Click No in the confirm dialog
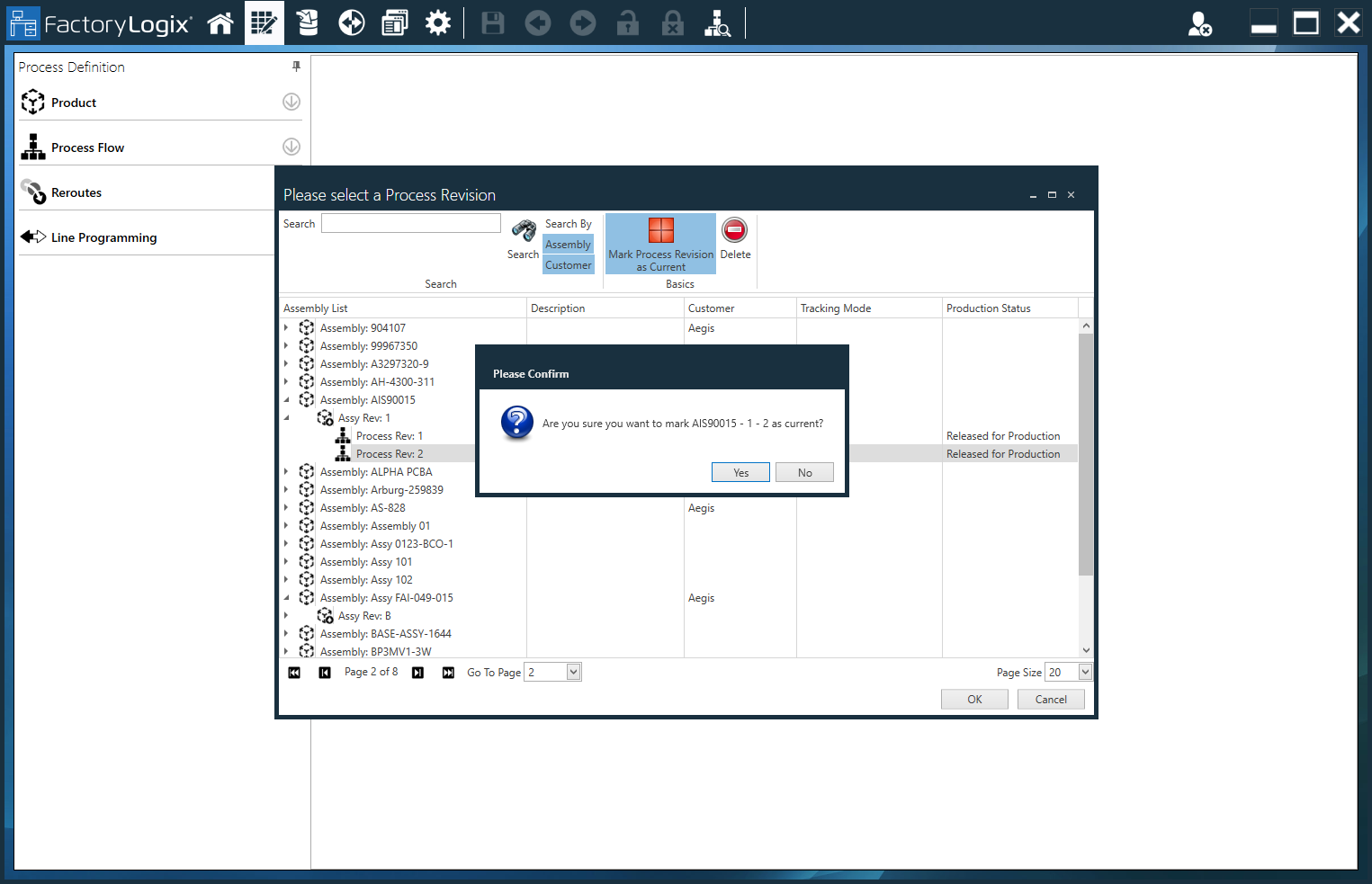This screenshot has height=884, width=1372. click(804, 472)
